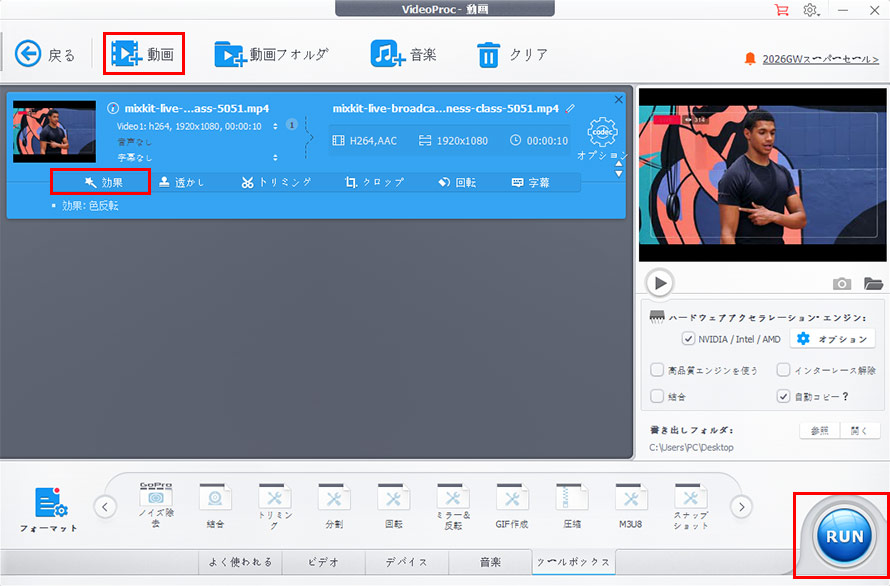Select 回転 rotate tool in toolbox
Viewport: 890px width, 586px height.
tap(393, 506)
